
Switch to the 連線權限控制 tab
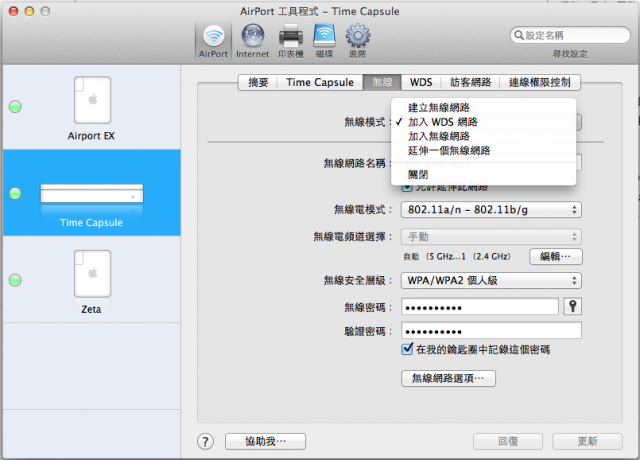tap(540, 82)
